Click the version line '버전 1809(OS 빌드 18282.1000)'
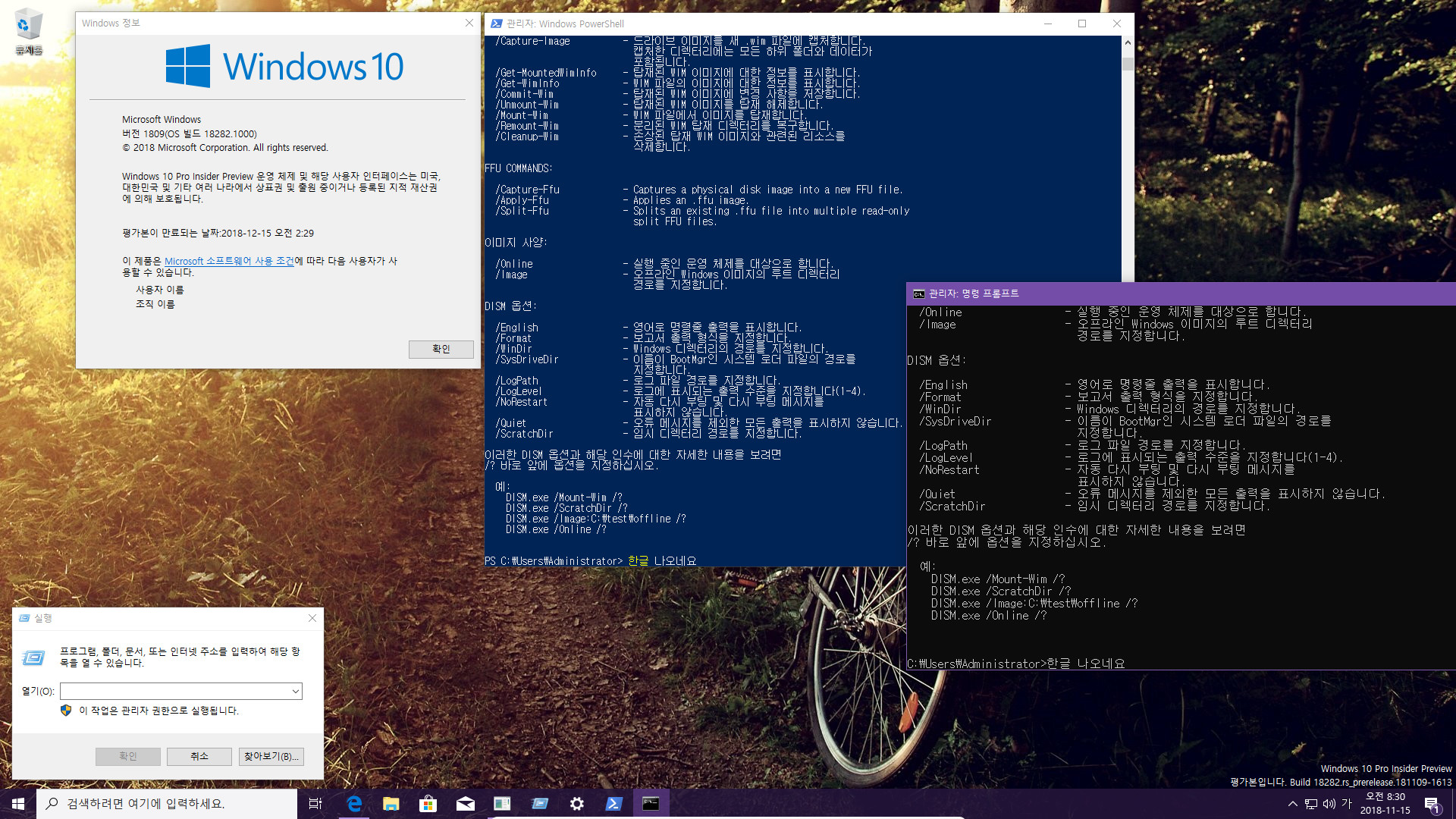The width and height of the screenshot is (1456, 819). (x=190, y=133)
